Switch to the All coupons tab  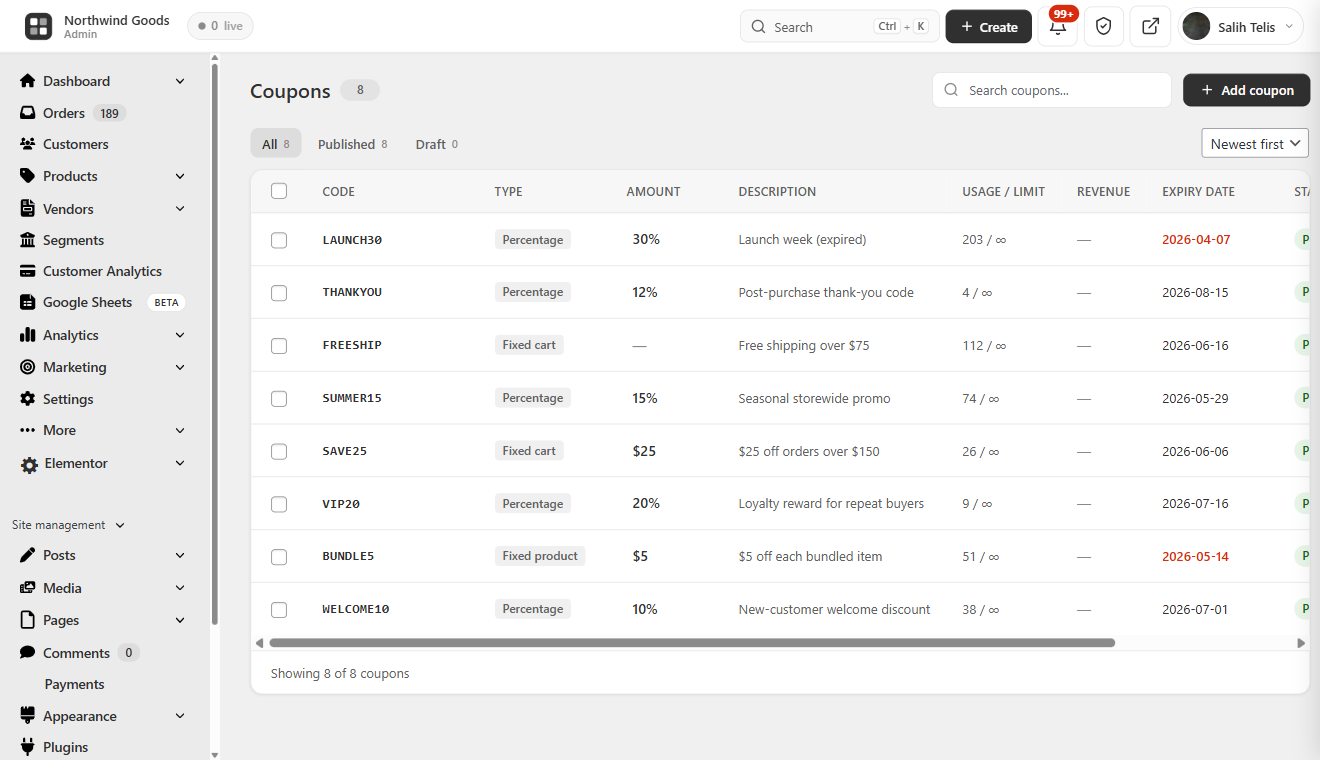pyautogui.click(x=275, y=144)
